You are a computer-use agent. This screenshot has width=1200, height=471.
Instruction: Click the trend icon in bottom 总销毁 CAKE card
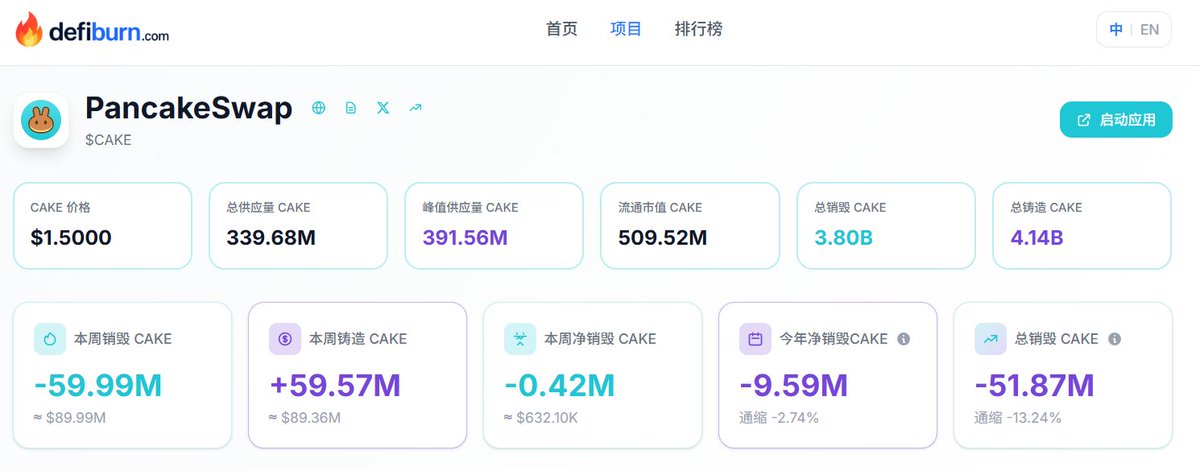tap(991, 339)
